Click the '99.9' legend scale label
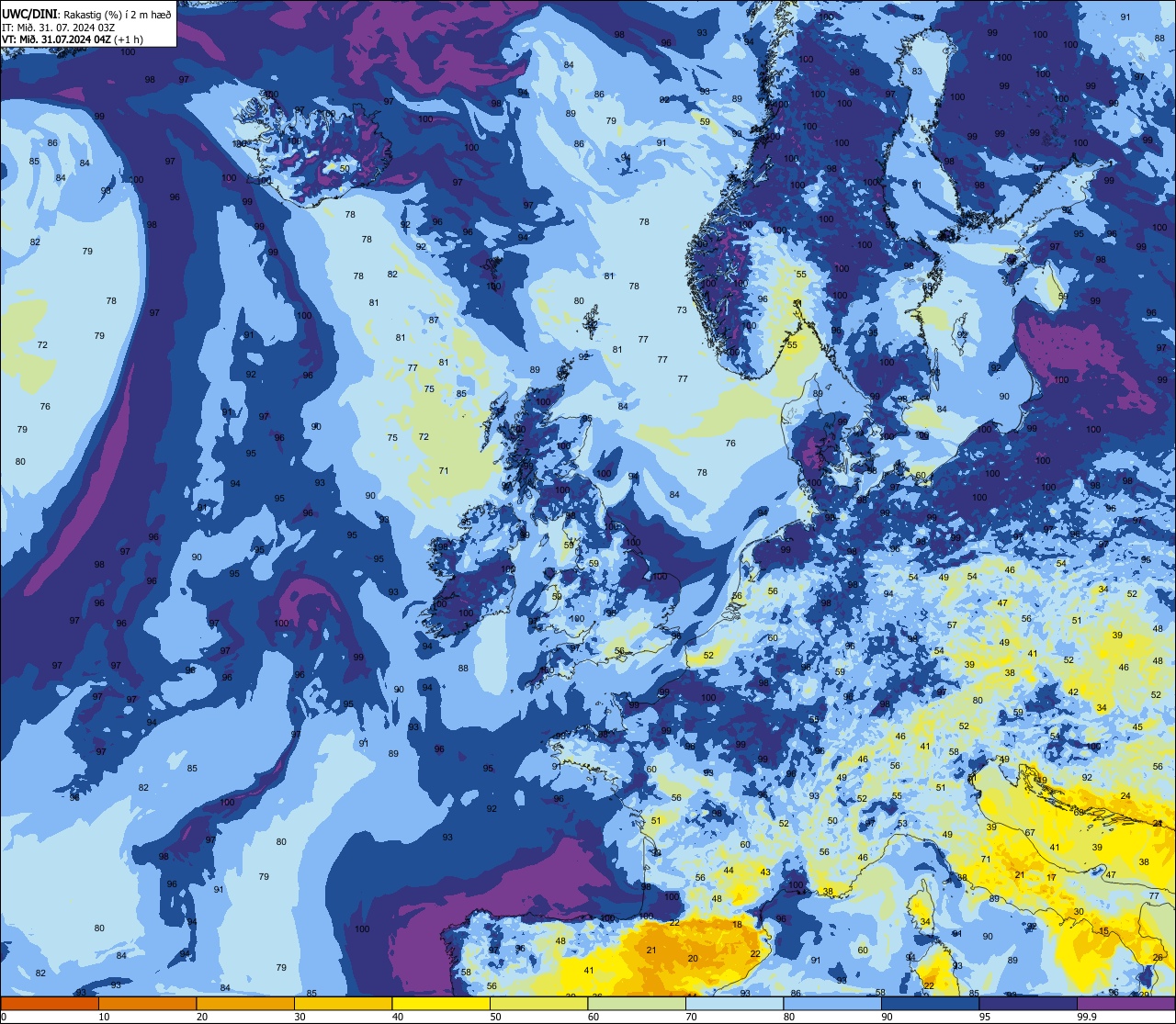The image size is (1176, 1024). [x=1088, y=1017]
